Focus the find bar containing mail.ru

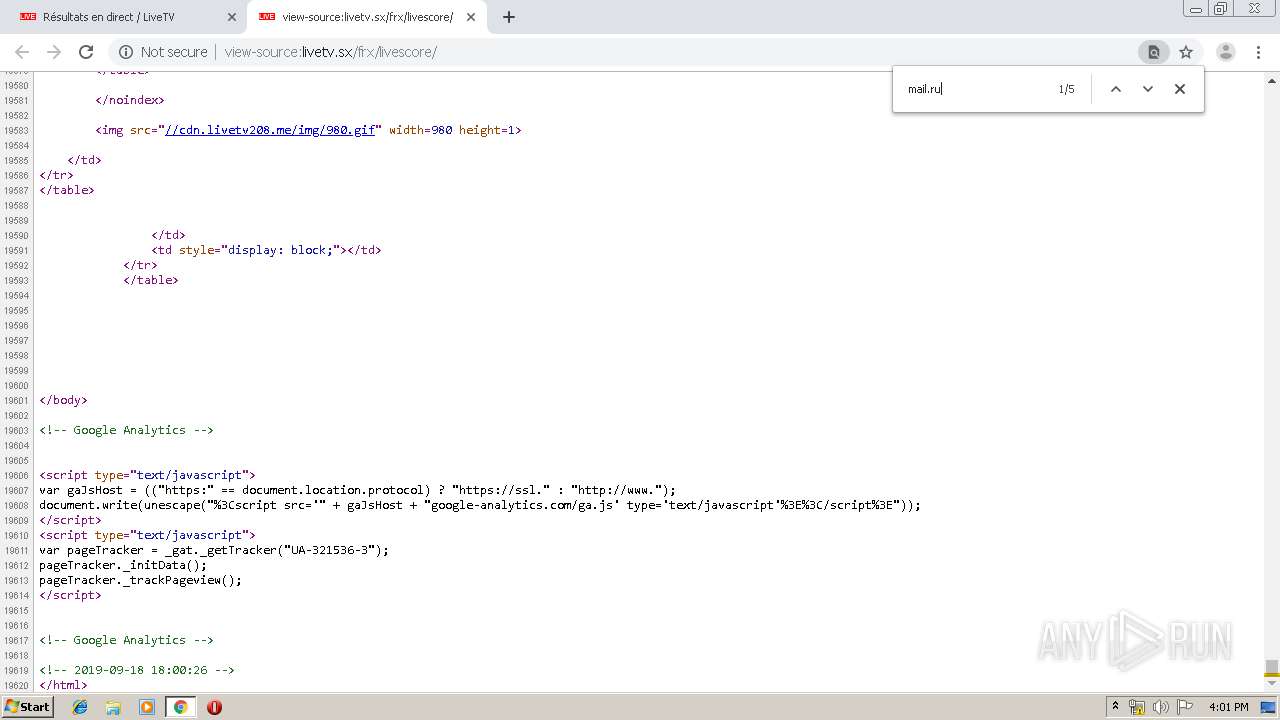click(975, 89)
